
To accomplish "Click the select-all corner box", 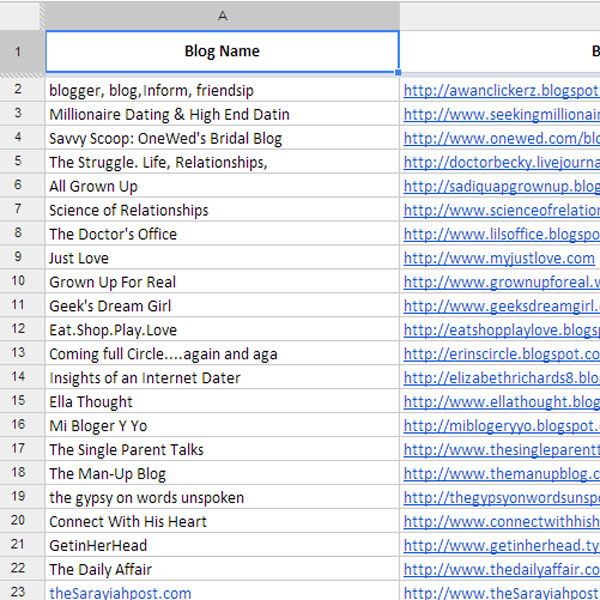I will (21, 15).
